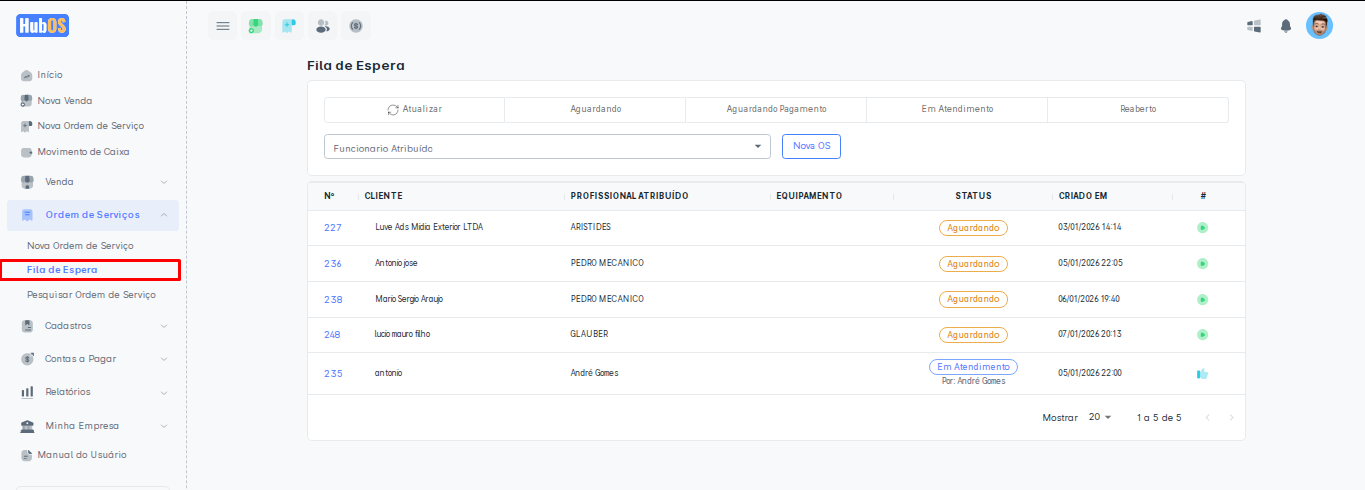Image resolution: width=1365 pixels, height=490 pixels.
Task: Open the Mostrar 20 rows-per-page dropdown
Action: [x=1099, y=417]
